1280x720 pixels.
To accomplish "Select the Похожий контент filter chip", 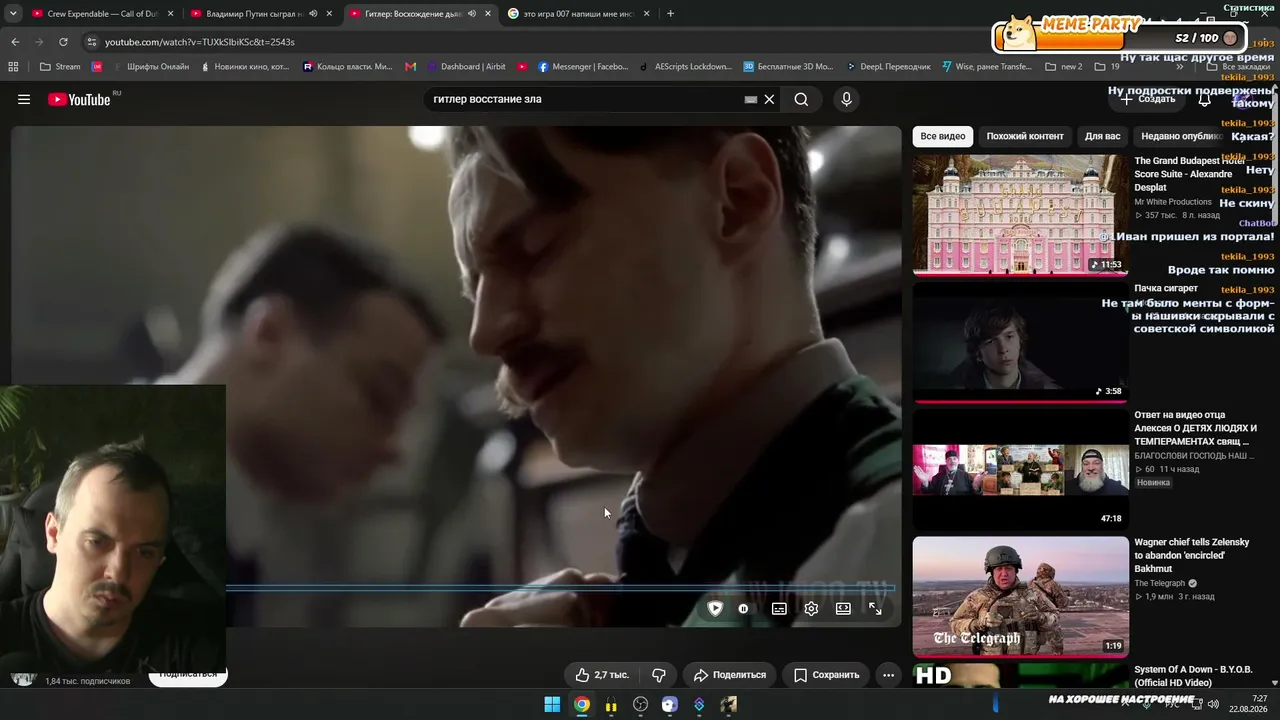I will point(1025,136).
